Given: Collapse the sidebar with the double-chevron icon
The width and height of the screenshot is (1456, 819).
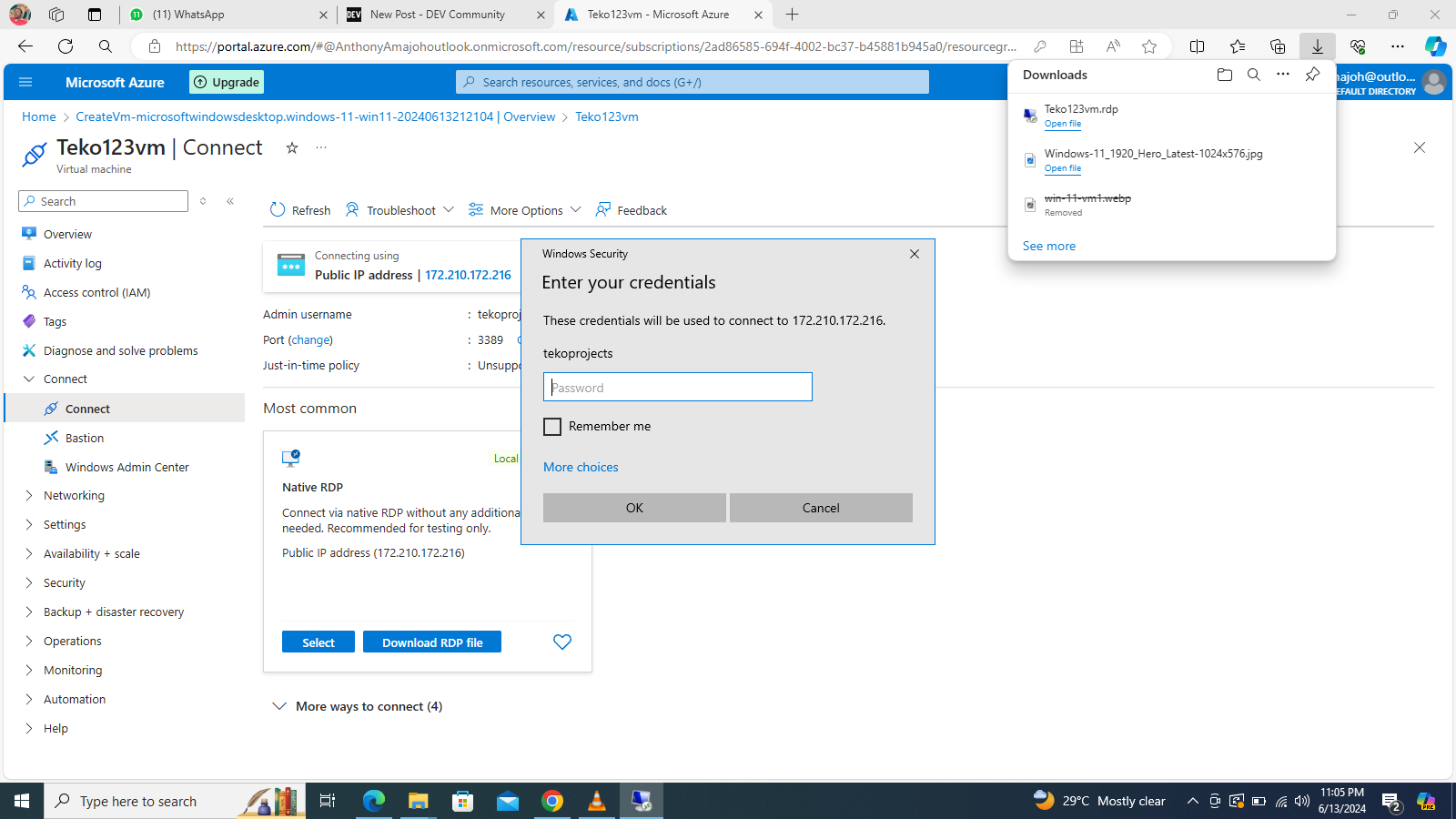Looking at the screenshot, I should pos(230,201).
